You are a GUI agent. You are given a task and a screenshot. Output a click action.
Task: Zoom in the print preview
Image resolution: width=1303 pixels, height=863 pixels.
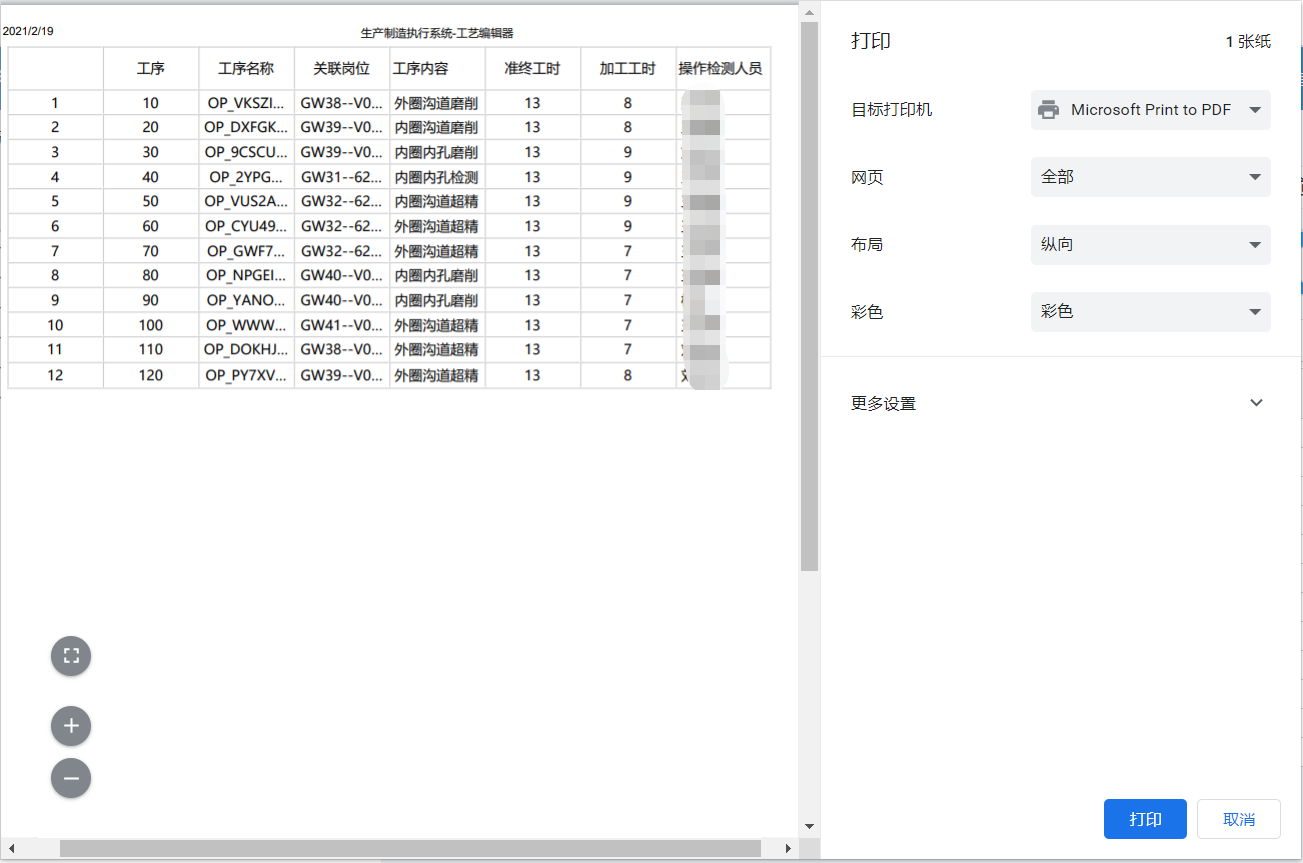[x=71, y=726]
